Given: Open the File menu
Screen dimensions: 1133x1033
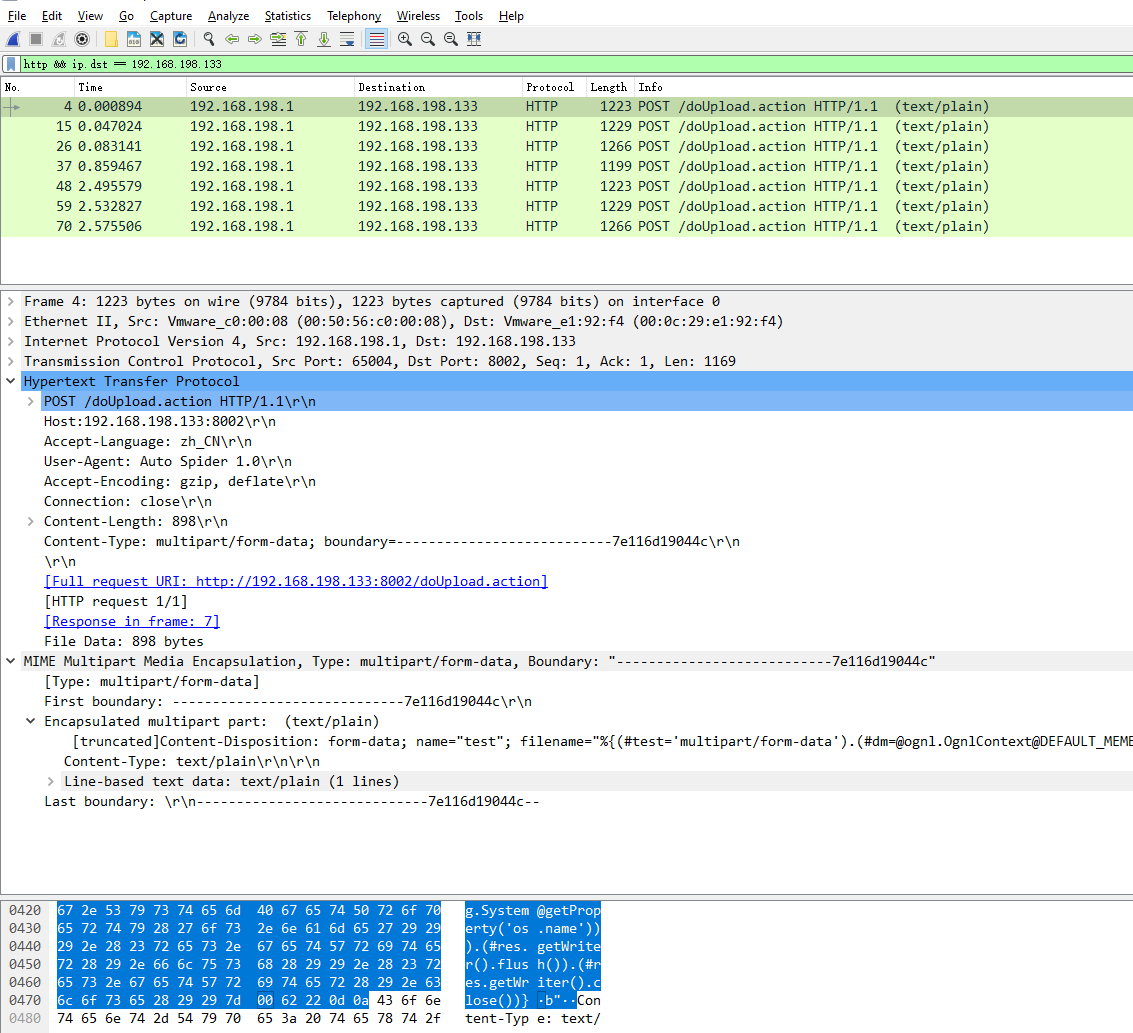Looking at the screenshot, I should (17, 16).
